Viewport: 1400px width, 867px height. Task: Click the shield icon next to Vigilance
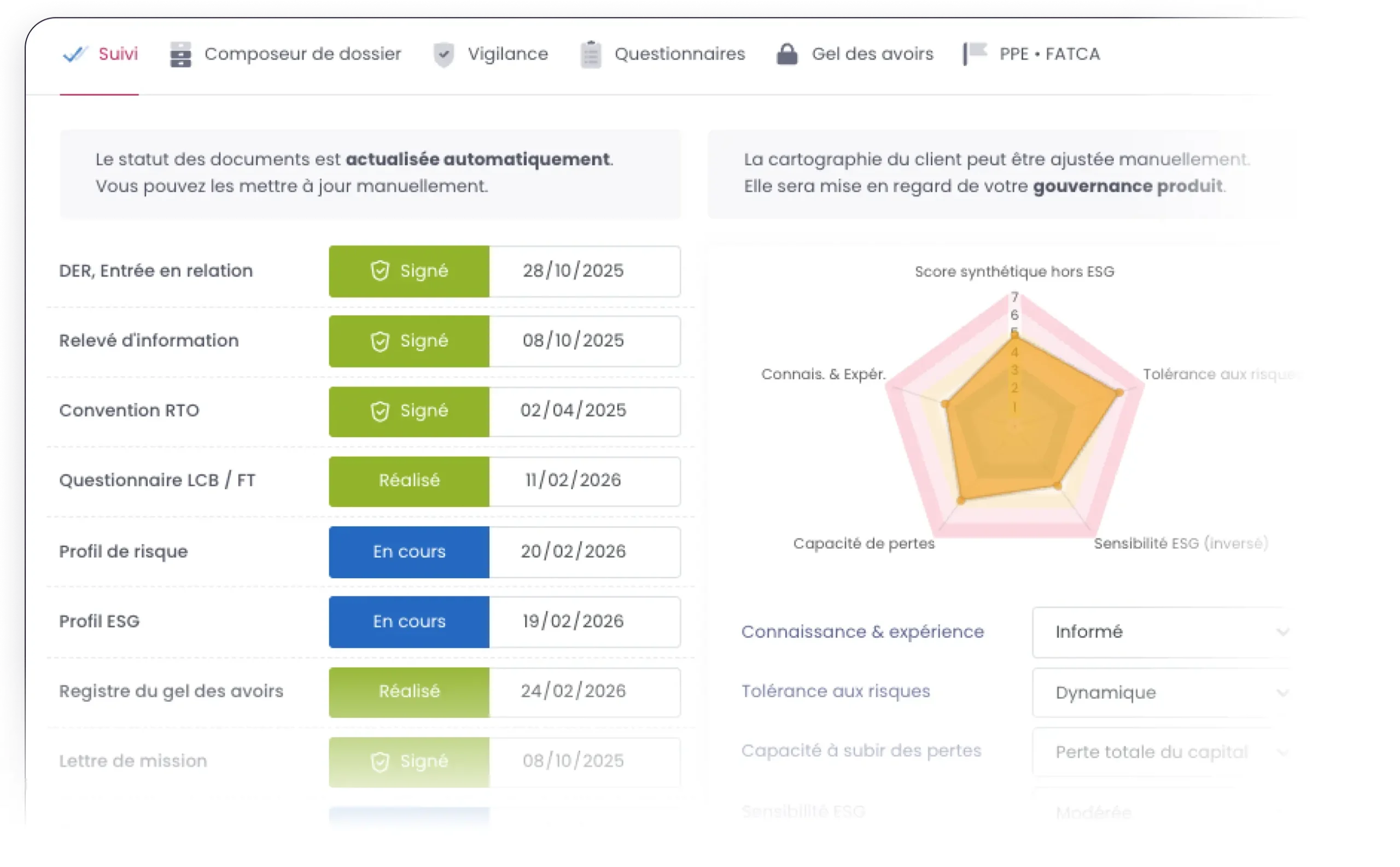click(x=444, y=54)
